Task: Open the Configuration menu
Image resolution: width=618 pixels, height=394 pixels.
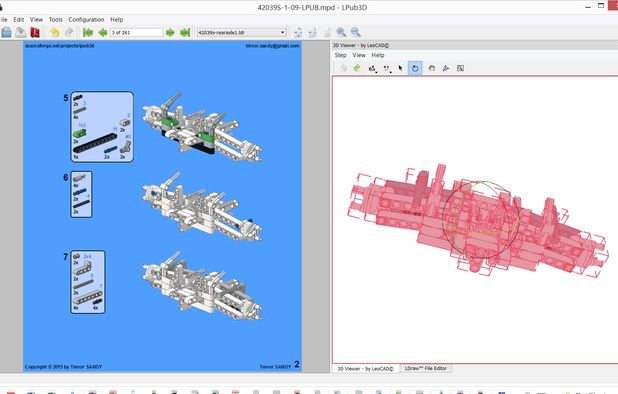Action: [86, 19]
